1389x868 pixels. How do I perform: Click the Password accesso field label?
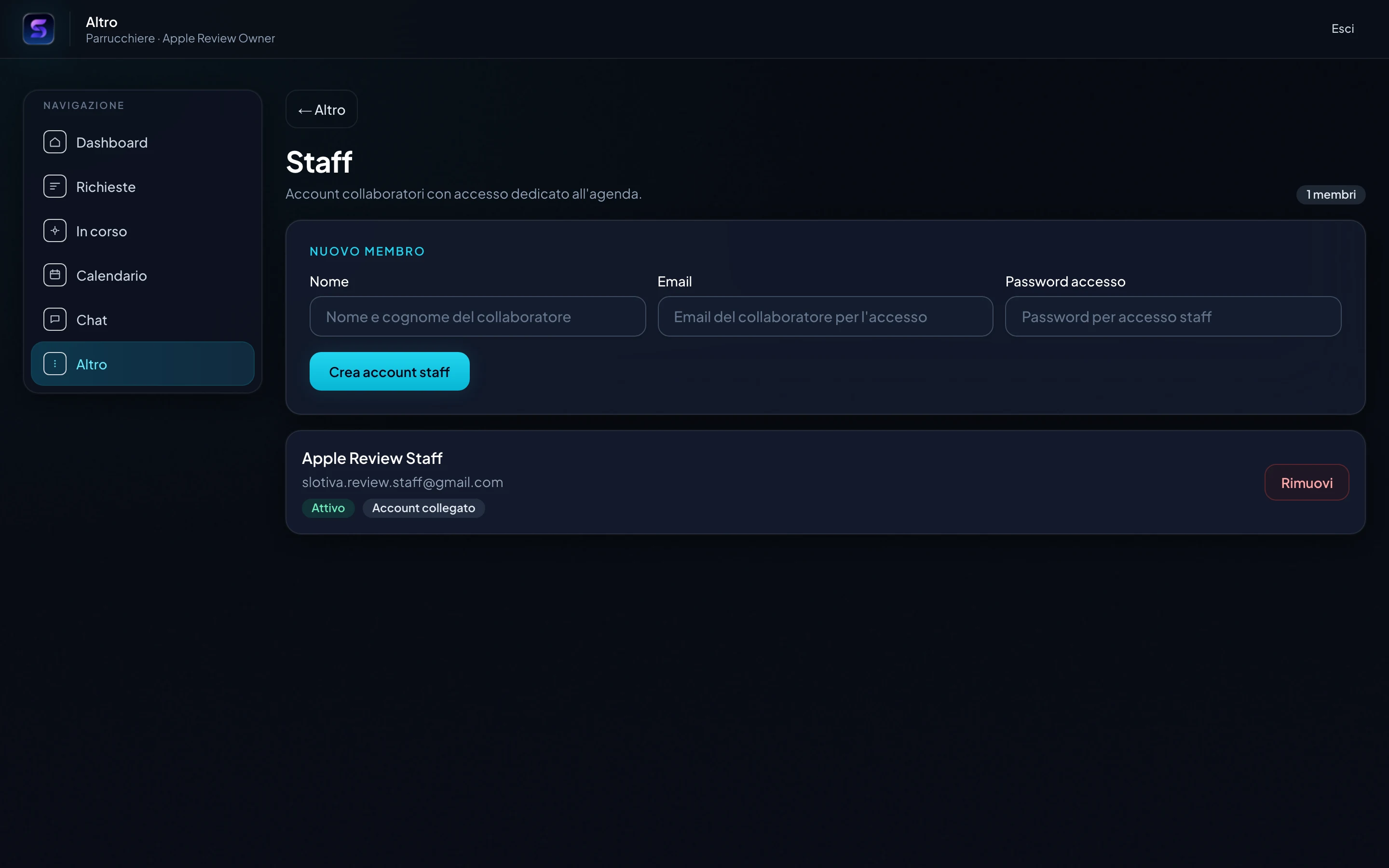click(x=1065, y=281)
